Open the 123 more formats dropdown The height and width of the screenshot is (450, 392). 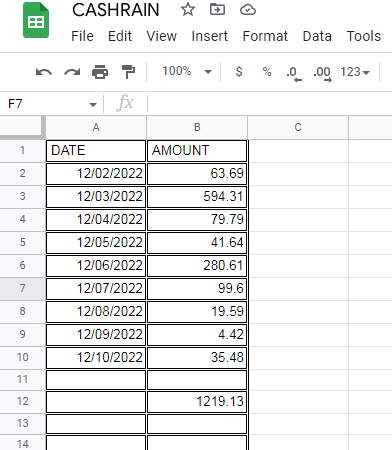tap(355, 72)
